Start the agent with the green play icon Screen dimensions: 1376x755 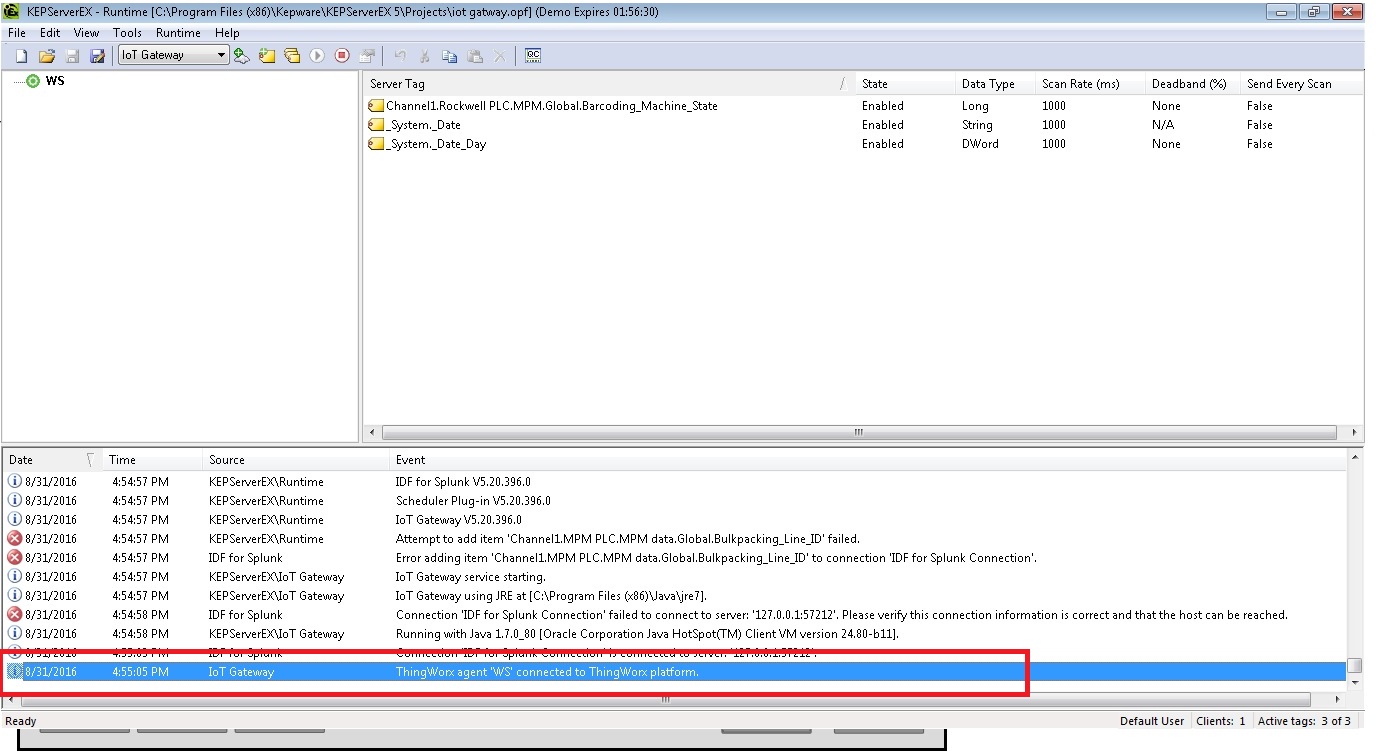[317, 55]
